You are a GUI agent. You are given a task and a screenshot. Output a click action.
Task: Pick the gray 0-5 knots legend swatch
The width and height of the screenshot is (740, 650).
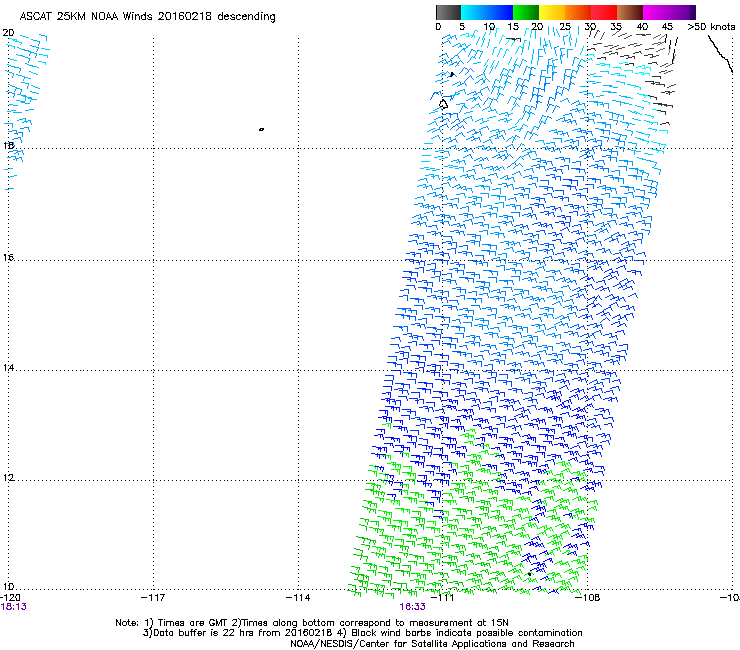pyautogui.click(x=448, y=12)
